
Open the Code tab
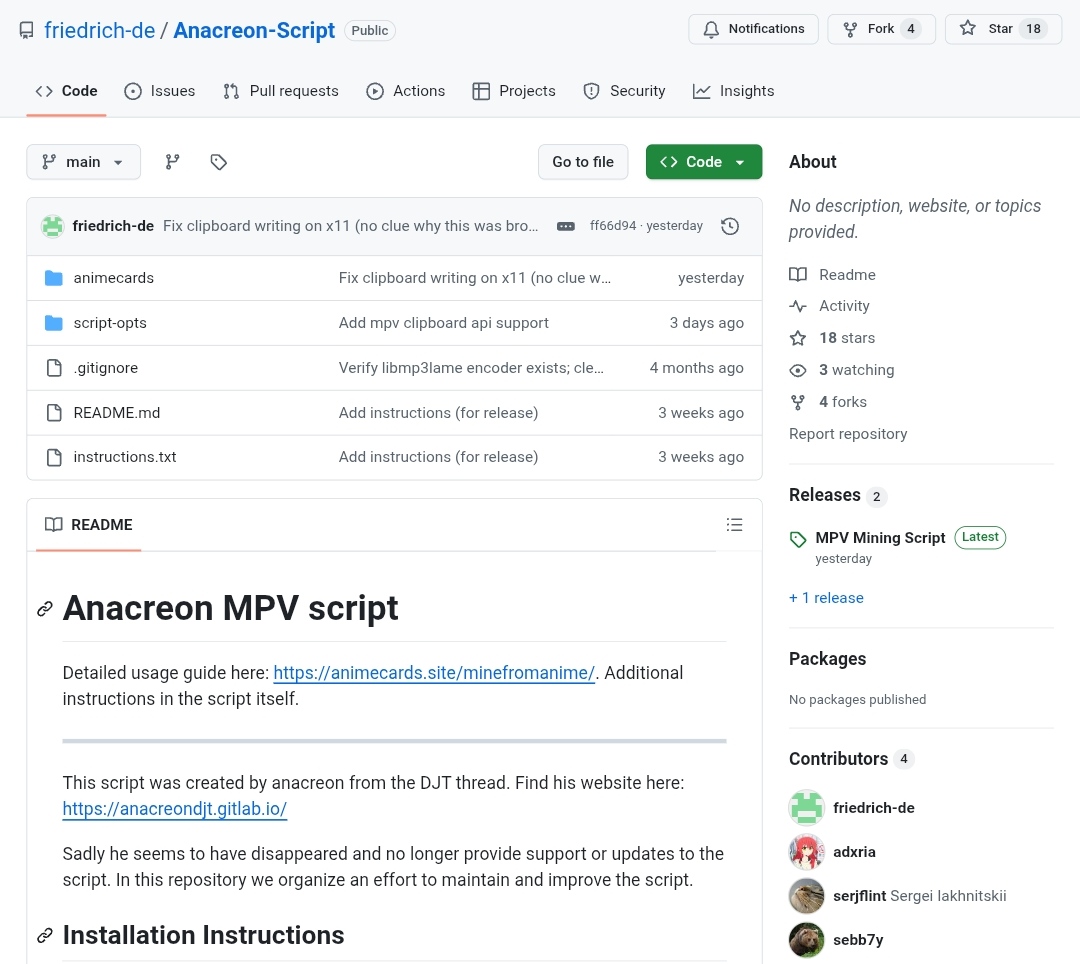tap(66, 91)
